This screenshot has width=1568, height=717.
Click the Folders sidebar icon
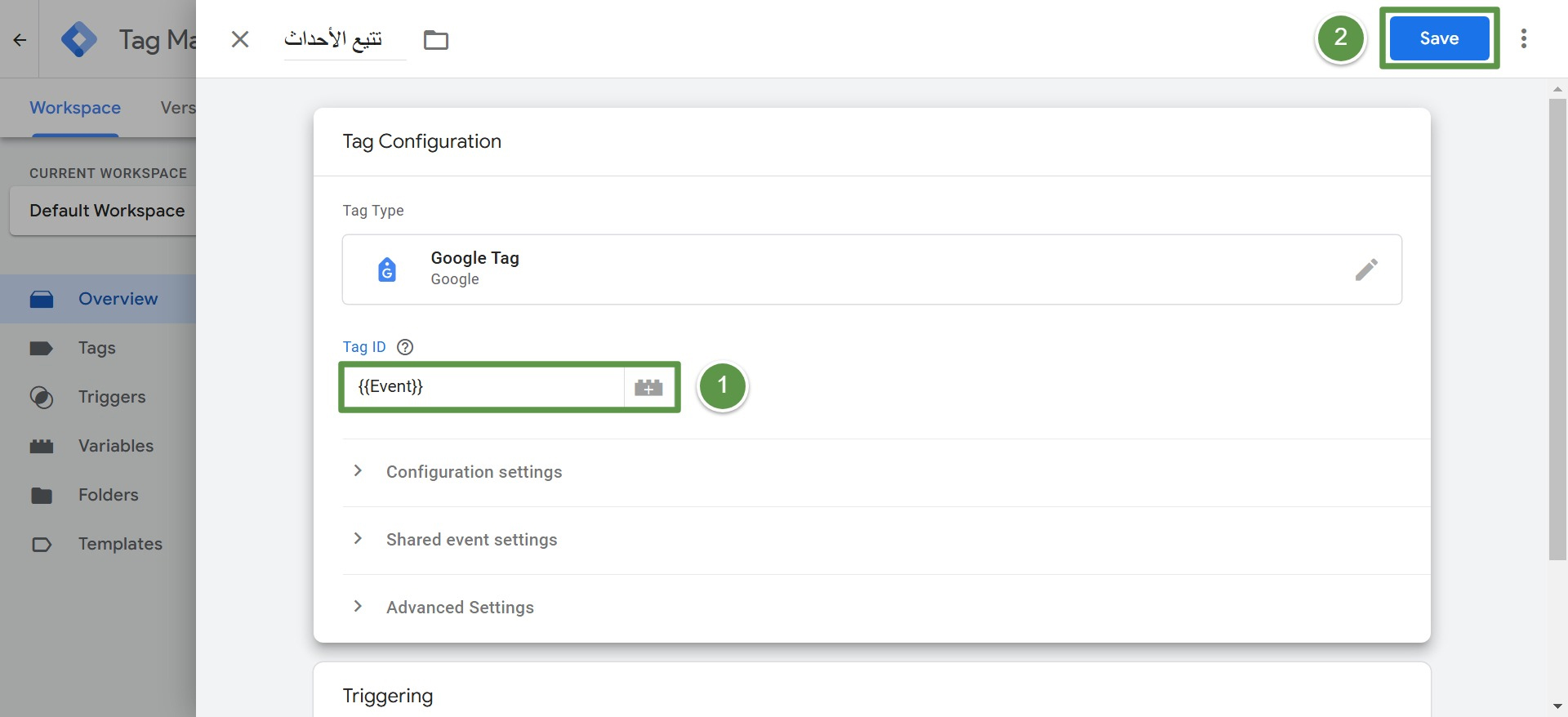pyautogui.click(x=42, y=496)
